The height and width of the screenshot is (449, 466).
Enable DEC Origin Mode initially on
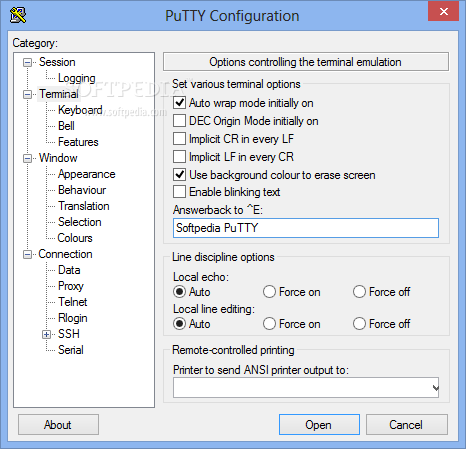(x=179, y=121)
